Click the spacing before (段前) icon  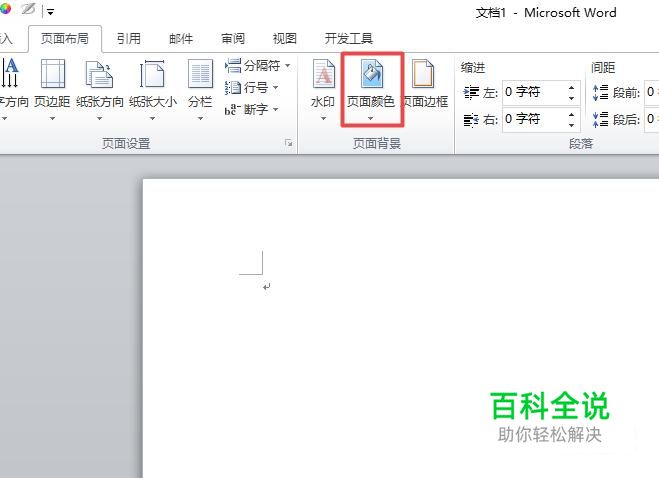tap(600, 92)
